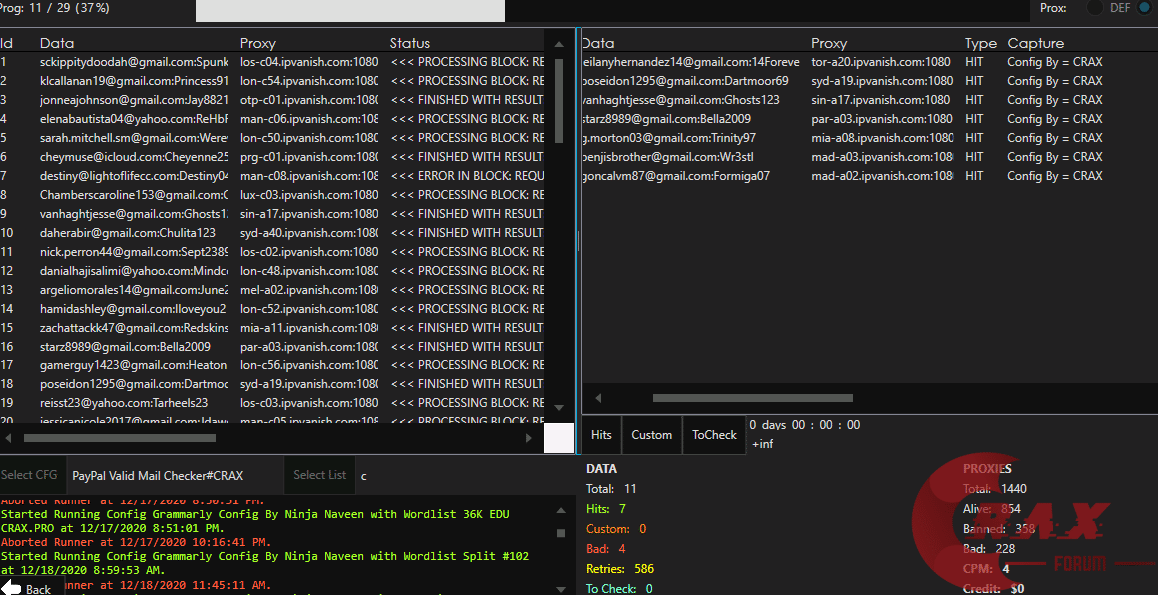Image resolution: width=1158 pixels, height=595 pixels.
Task: Show the ToCheck tab
Action: (714, 435)
